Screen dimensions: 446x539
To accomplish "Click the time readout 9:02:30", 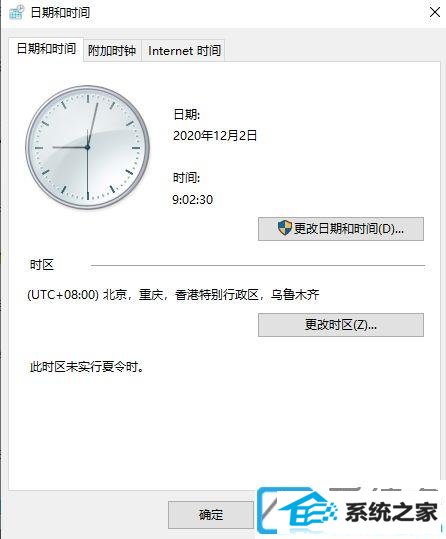I will 193,199.
